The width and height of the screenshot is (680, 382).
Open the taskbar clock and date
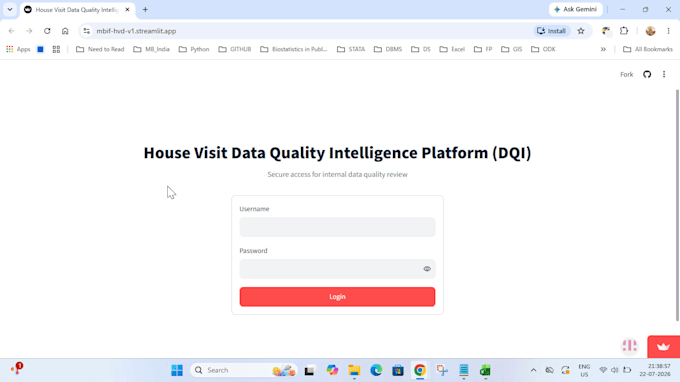(x=655, y=370)
